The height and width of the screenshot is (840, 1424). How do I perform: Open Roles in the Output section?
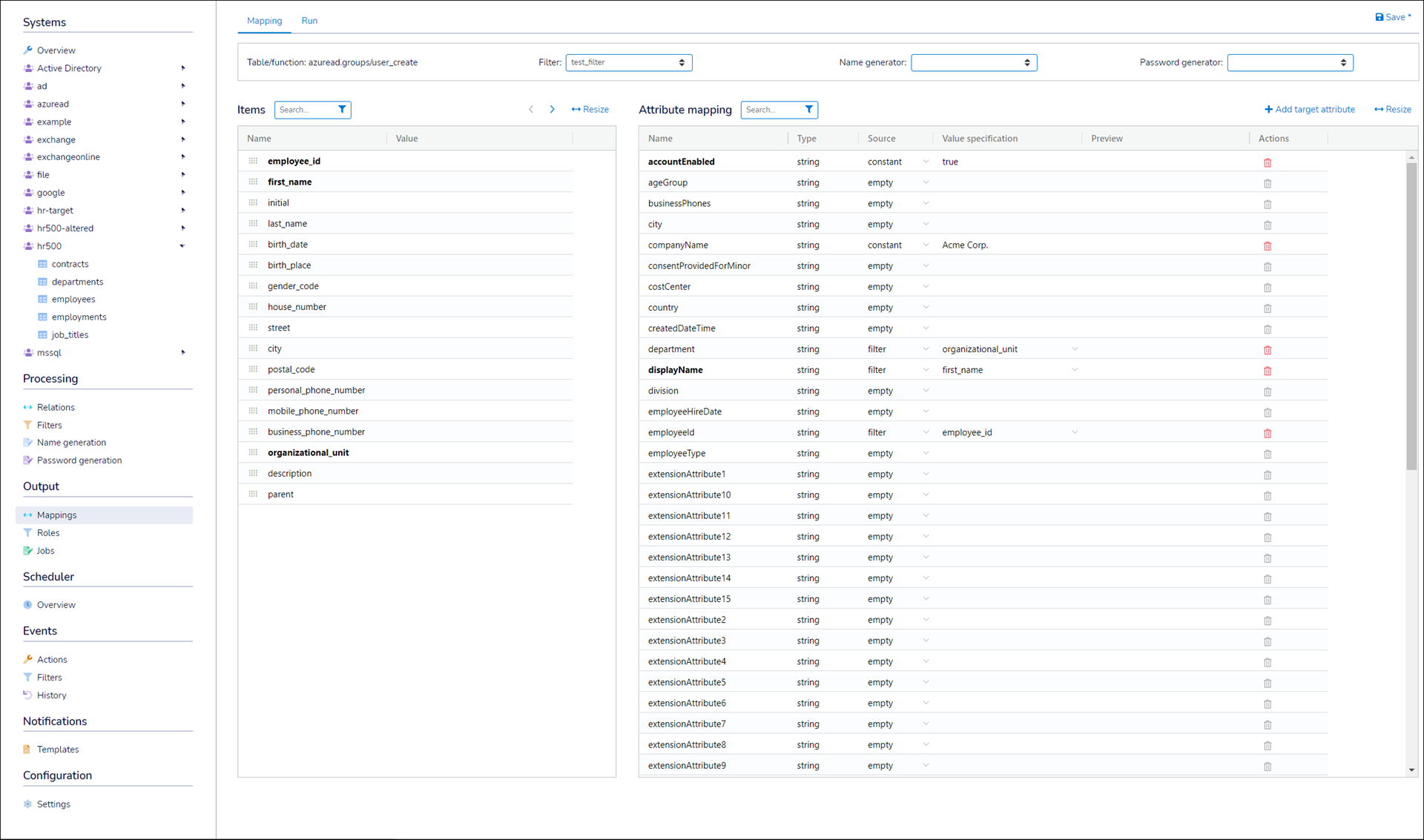click(x=47, y=533)
